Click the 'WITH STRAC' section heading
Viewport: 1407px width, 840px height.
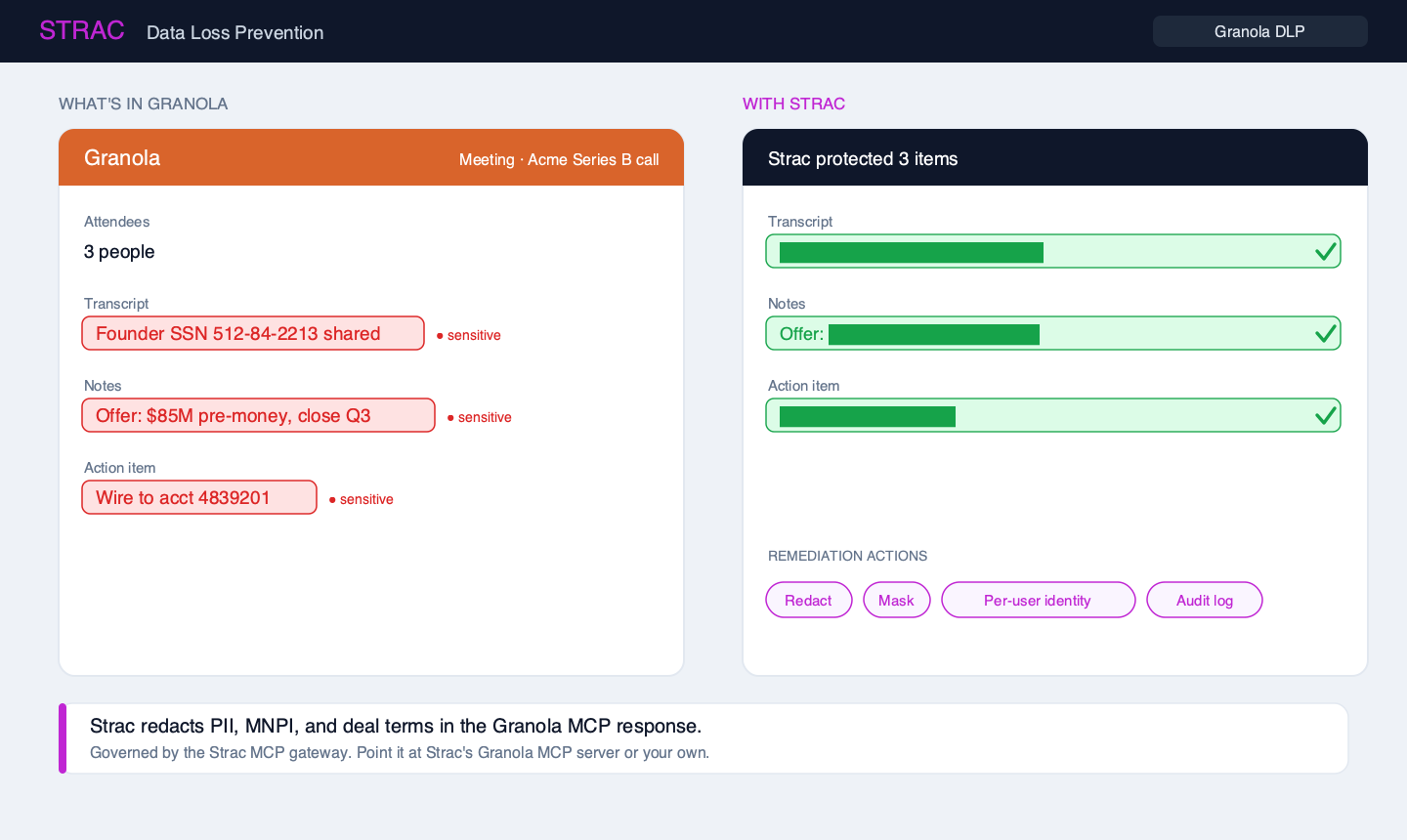[x=793, y=104]
